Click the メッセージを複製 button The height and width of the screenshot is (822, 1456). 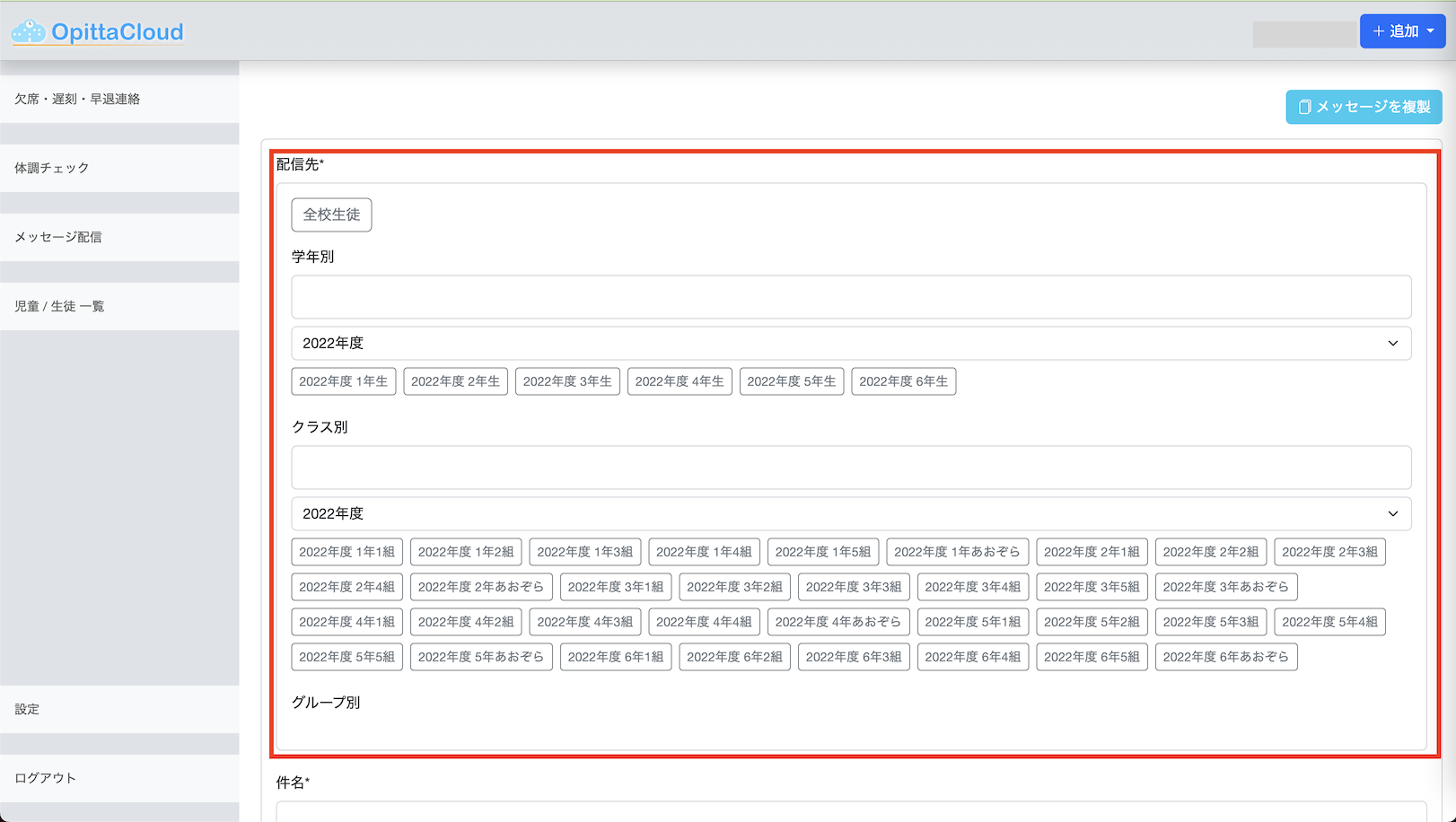1364,107
